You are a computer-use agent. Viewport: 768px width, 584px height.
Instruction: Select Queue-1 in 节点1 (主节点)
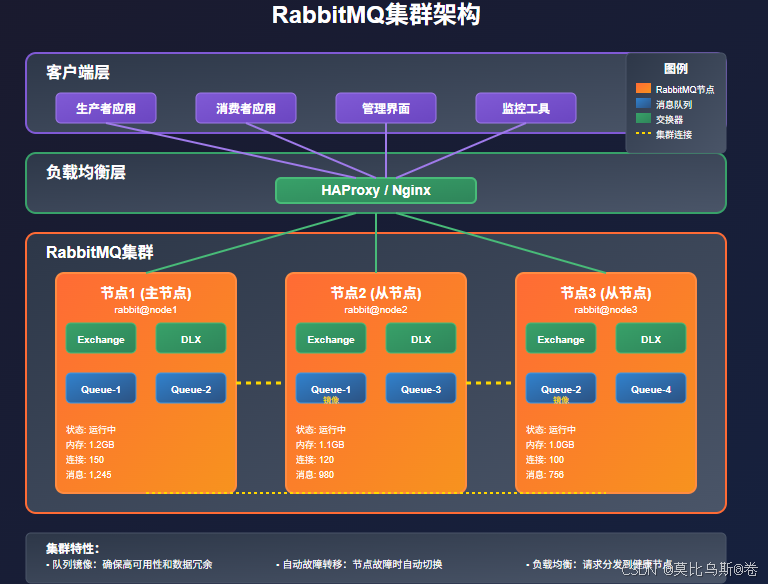(101, 389)
